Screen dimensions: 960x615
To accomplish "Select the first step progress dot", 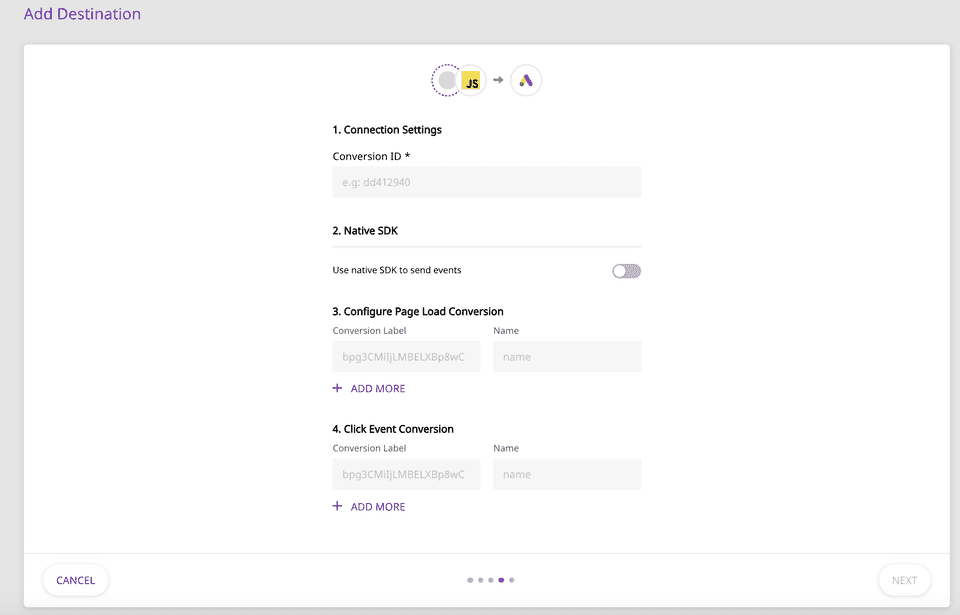I will (470, 580).
